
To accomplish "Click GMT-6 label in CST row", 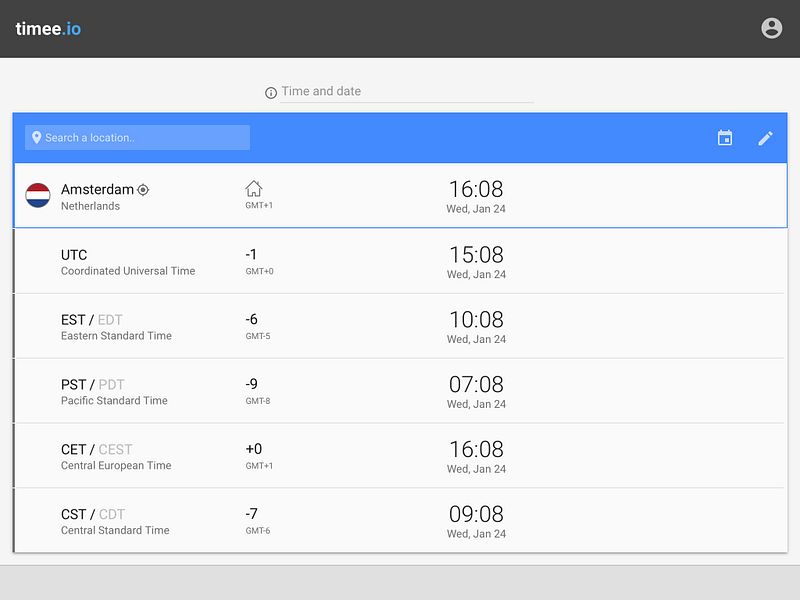I will click(x=258, y=531).
